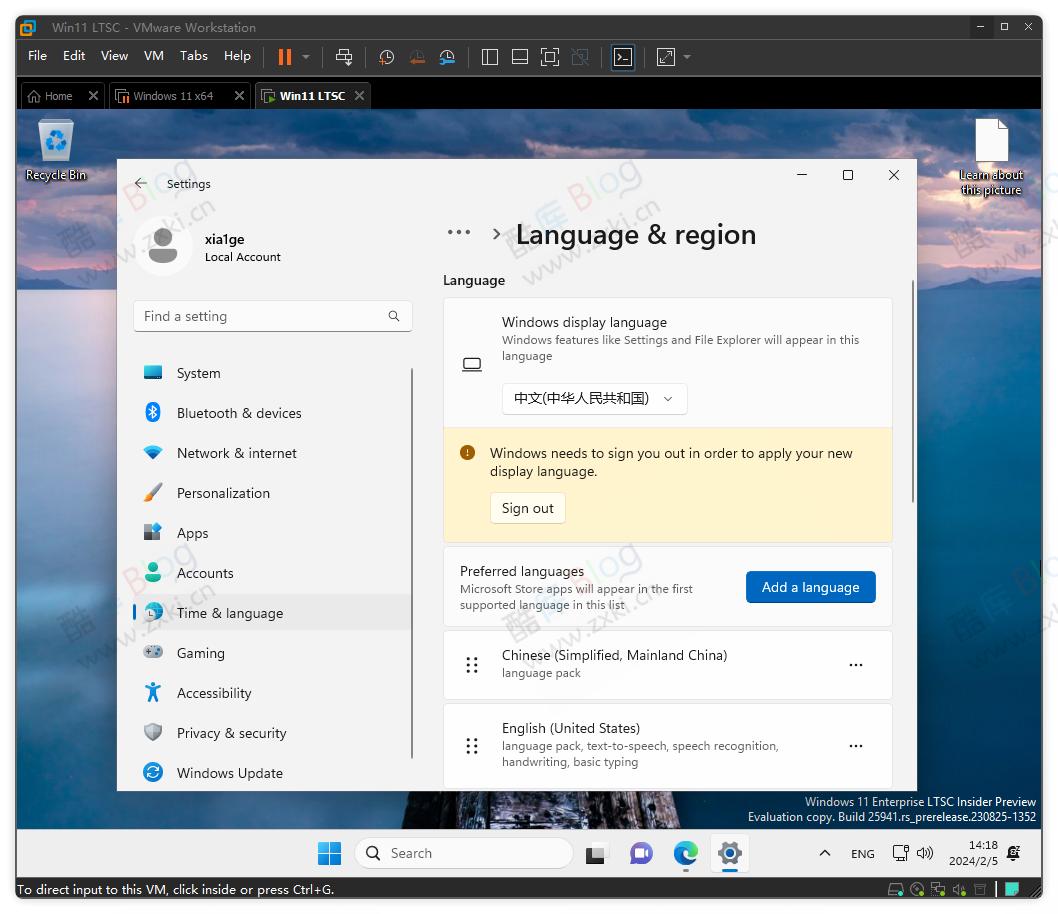Revert the VM to its snapshot
The image size is (1058, 914).
click(417, 57)
